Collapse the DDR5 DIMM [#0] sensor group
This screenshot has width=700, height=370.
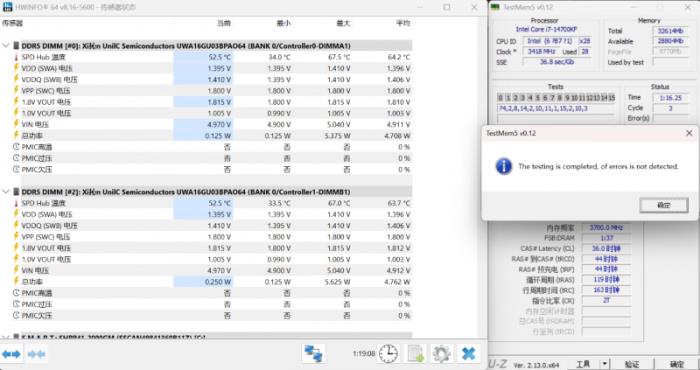(x=5, y=46)
